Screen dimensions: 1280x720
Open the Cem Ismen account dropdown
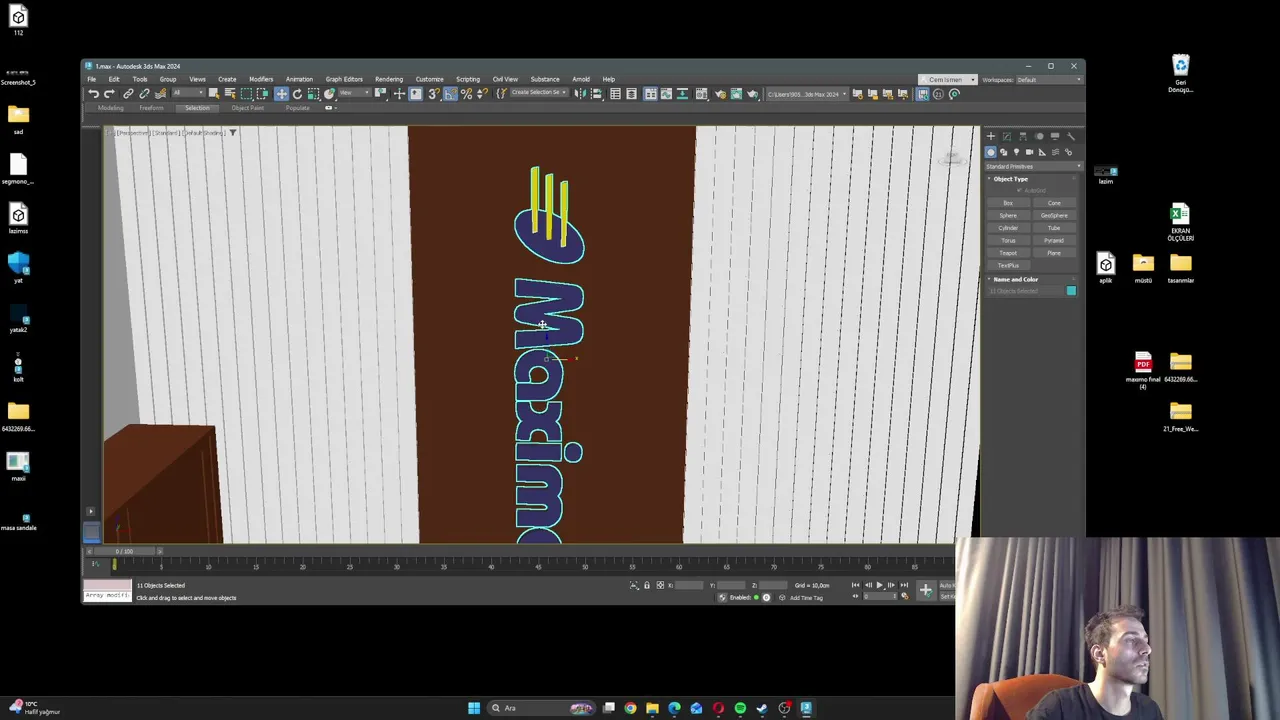pyautogui.click(x=949, y=80)
